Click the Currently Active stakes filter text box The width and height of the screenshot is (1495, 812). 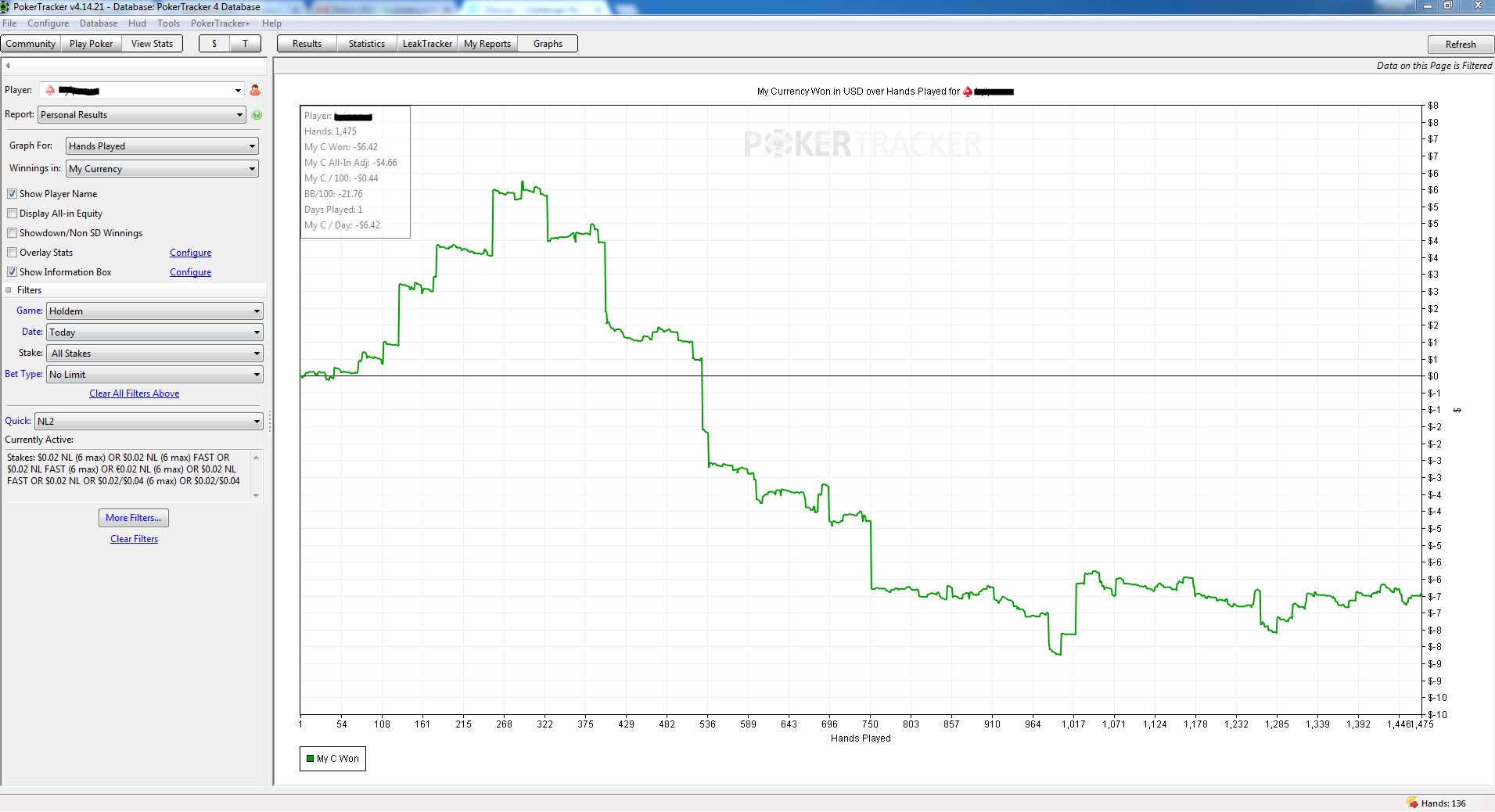point(133,476)
